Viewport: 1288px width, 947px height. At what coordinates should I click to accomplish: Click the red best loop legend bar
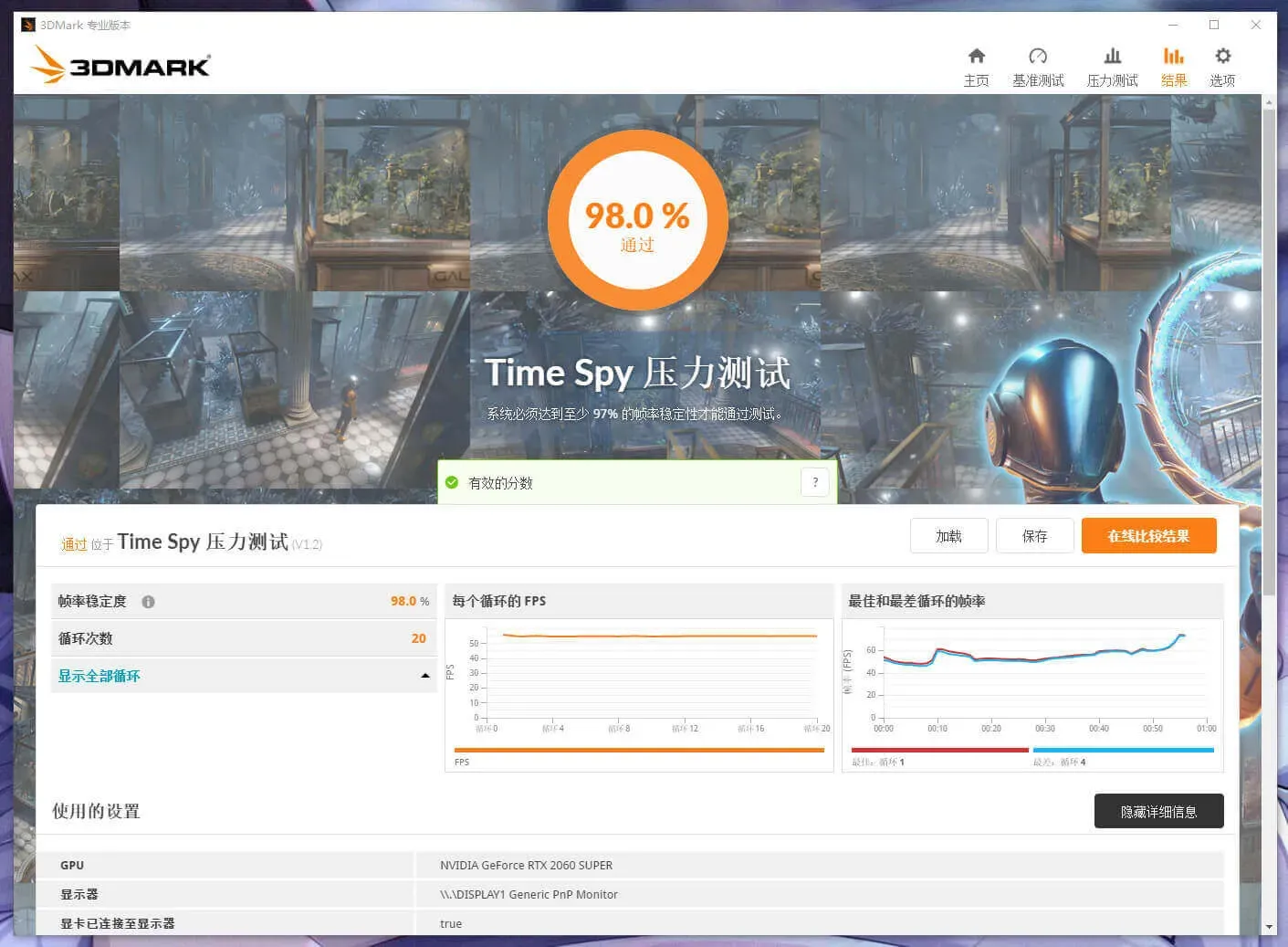(x=939, y=751)
